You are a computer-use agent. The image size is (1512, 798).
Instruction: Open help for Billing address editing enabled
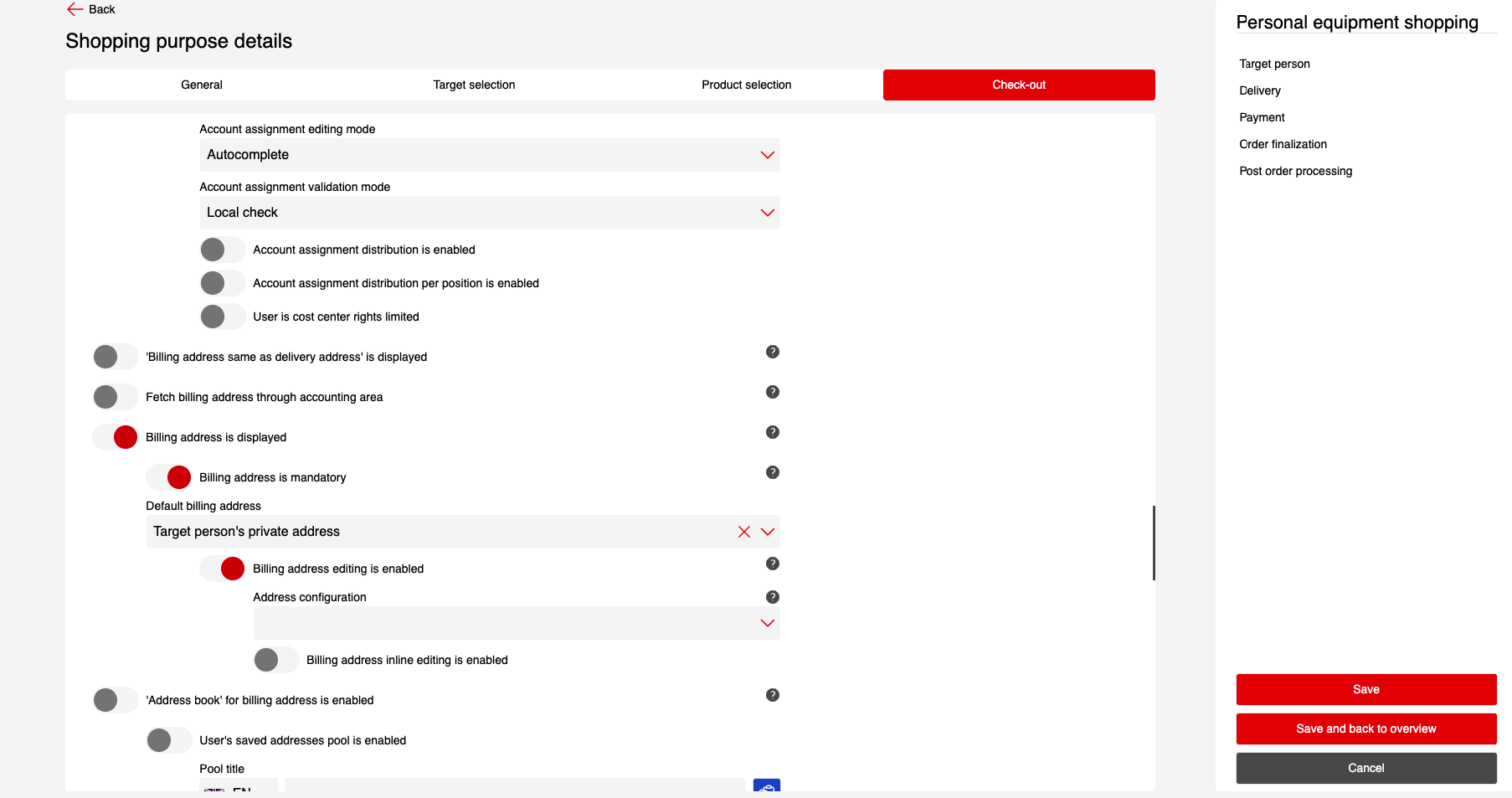772,564
